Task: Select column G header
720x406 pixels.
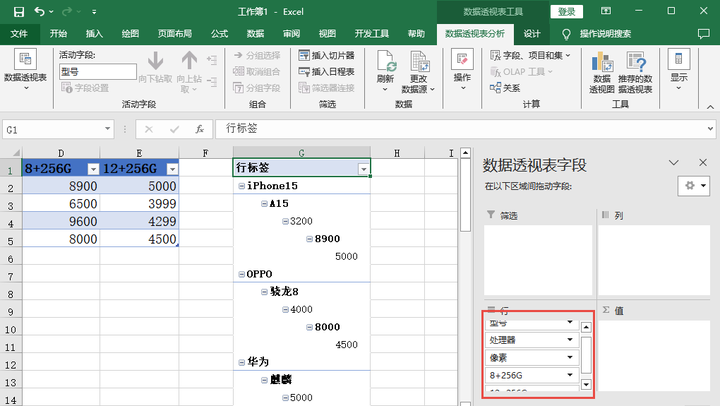Action: pos(302,152)
